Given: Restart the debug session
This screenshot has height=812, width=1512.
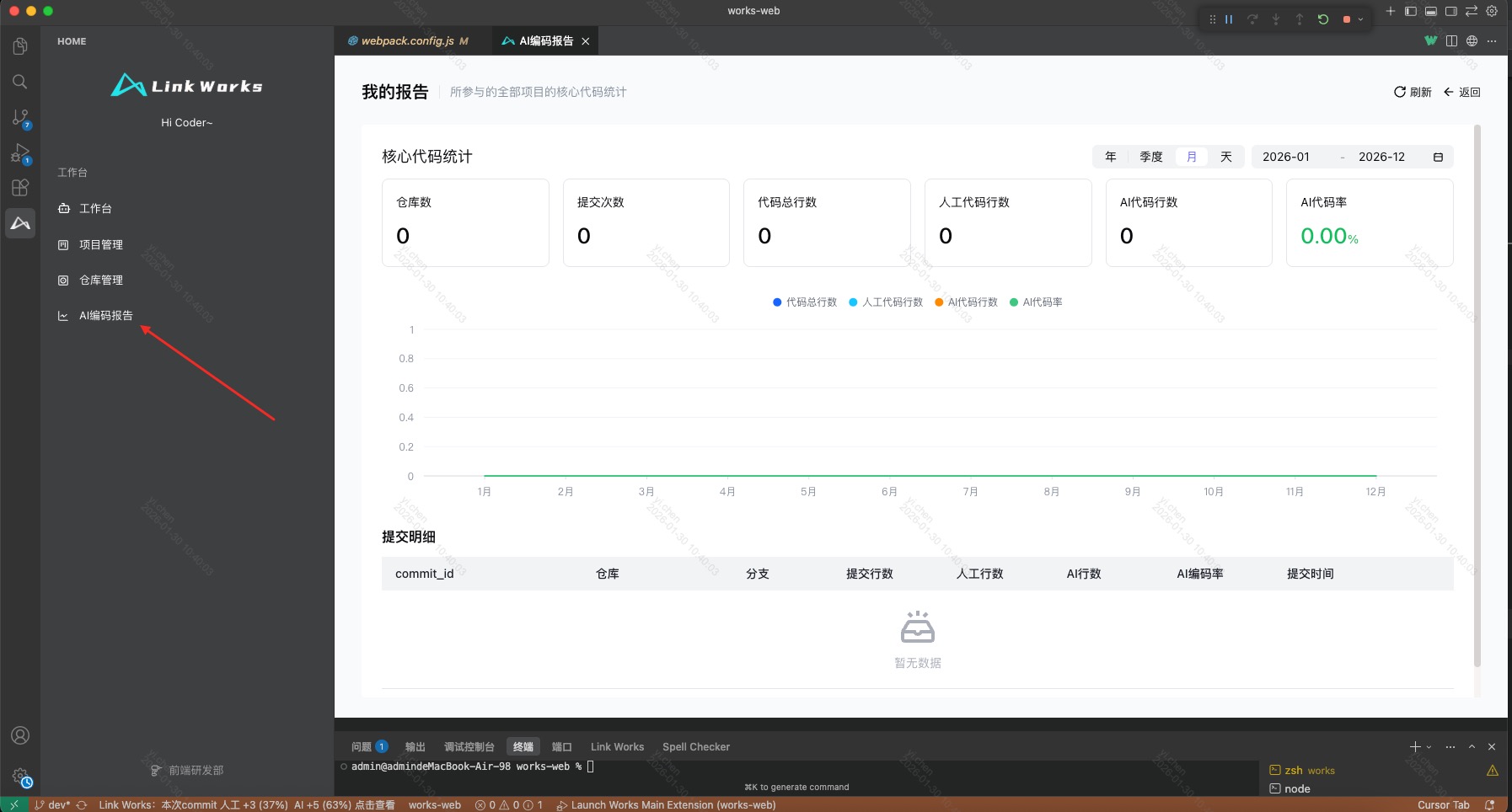Looking at the screenshot, I should [x=1322, y=19].
